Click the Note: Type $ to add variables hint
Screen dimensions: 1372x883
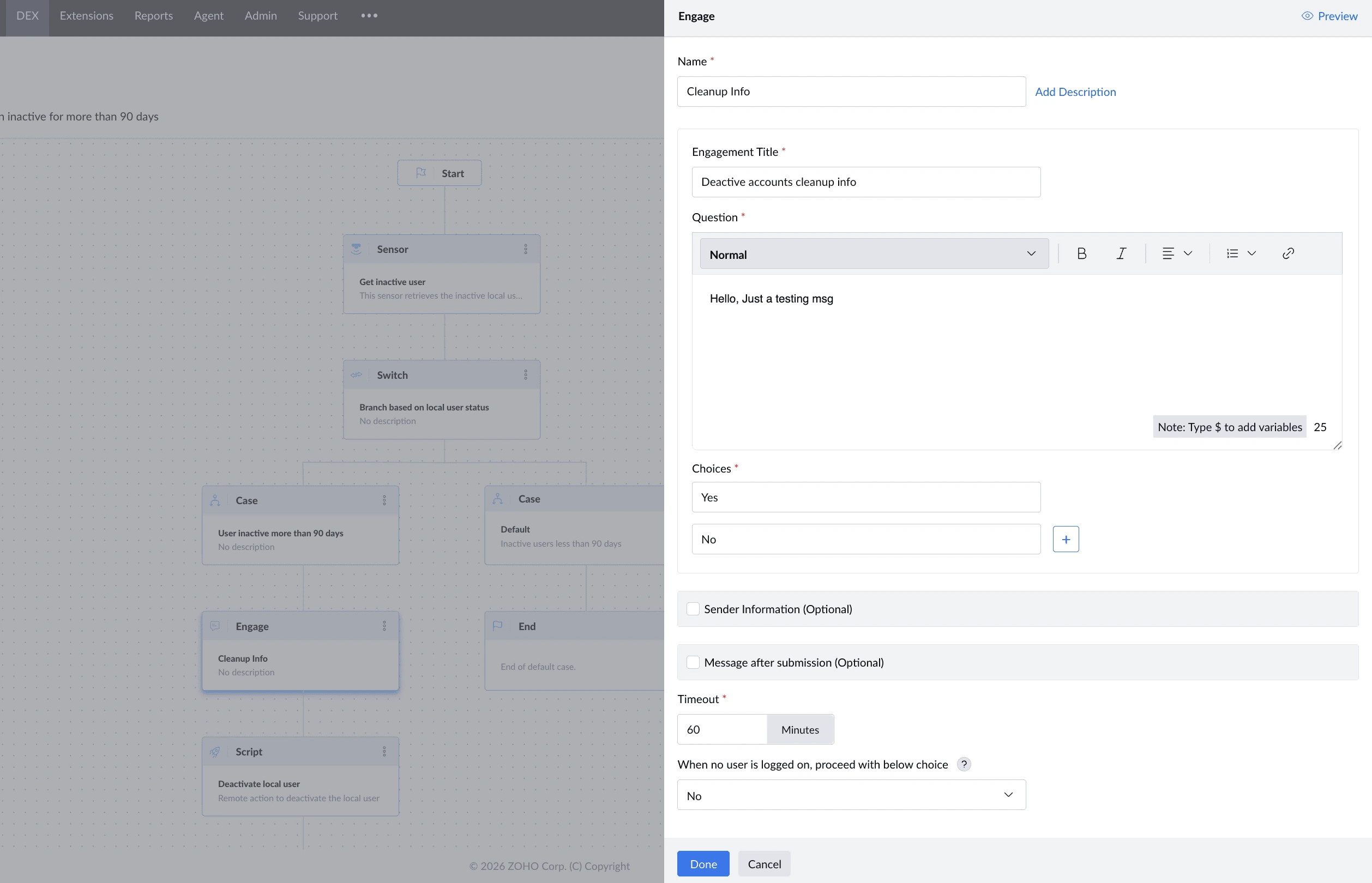pos(1230,427)
